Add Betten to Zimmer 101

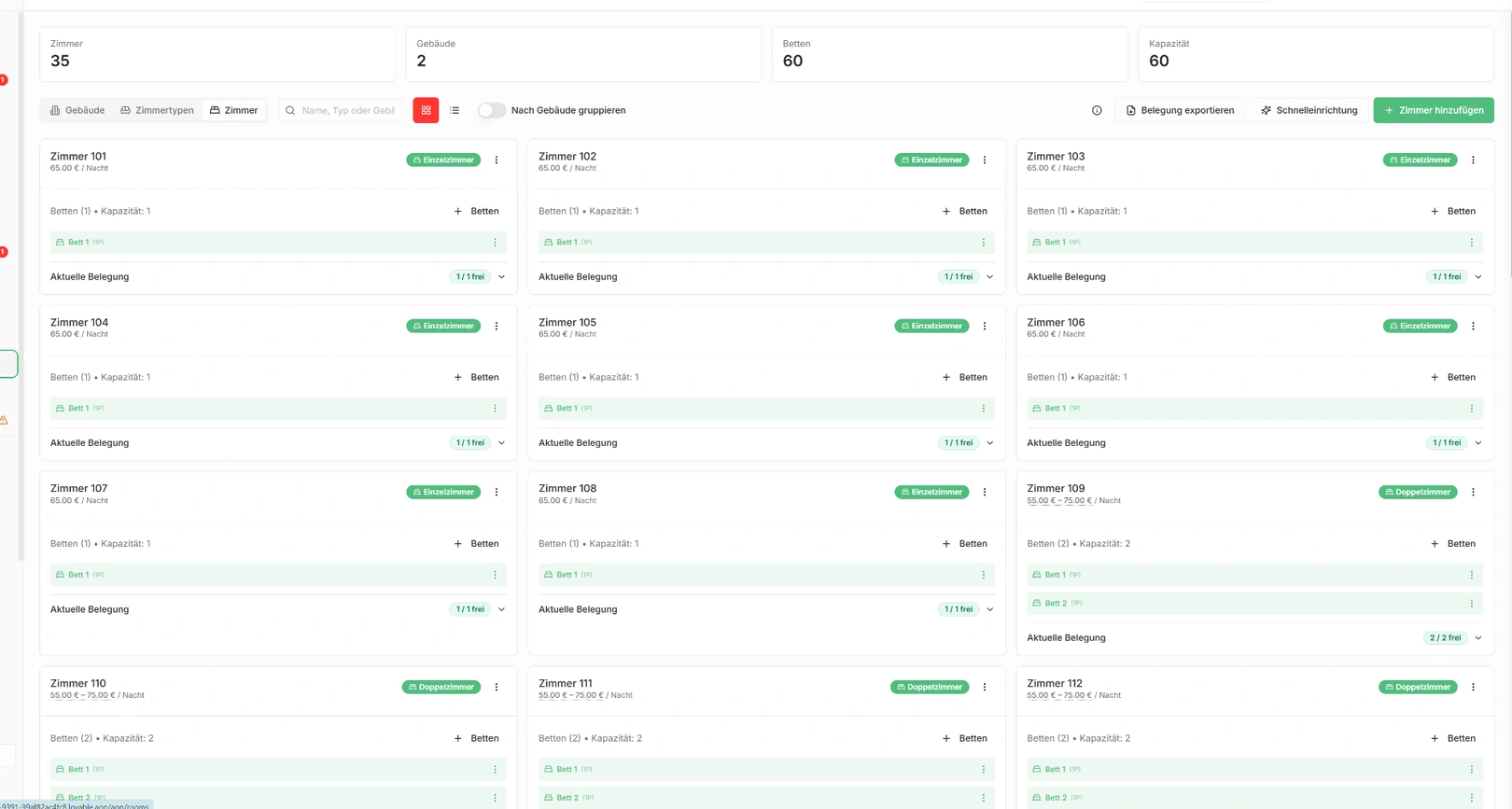(x=476, y=212)
